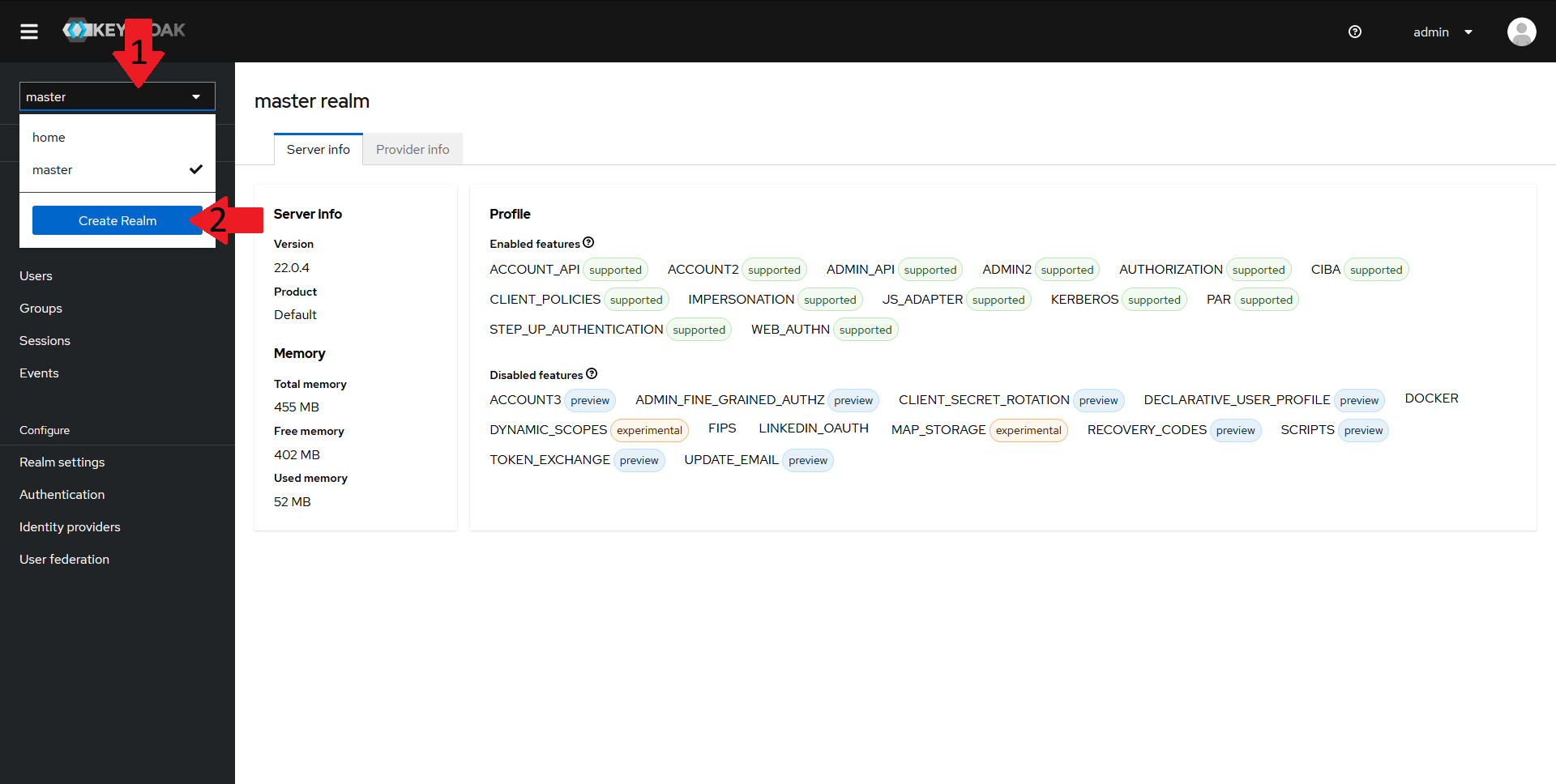Click preview badge next to DECLARATIVE_USER_PROFILE
Viewport: 1556px width, 784px height.
coord(1359,400)
